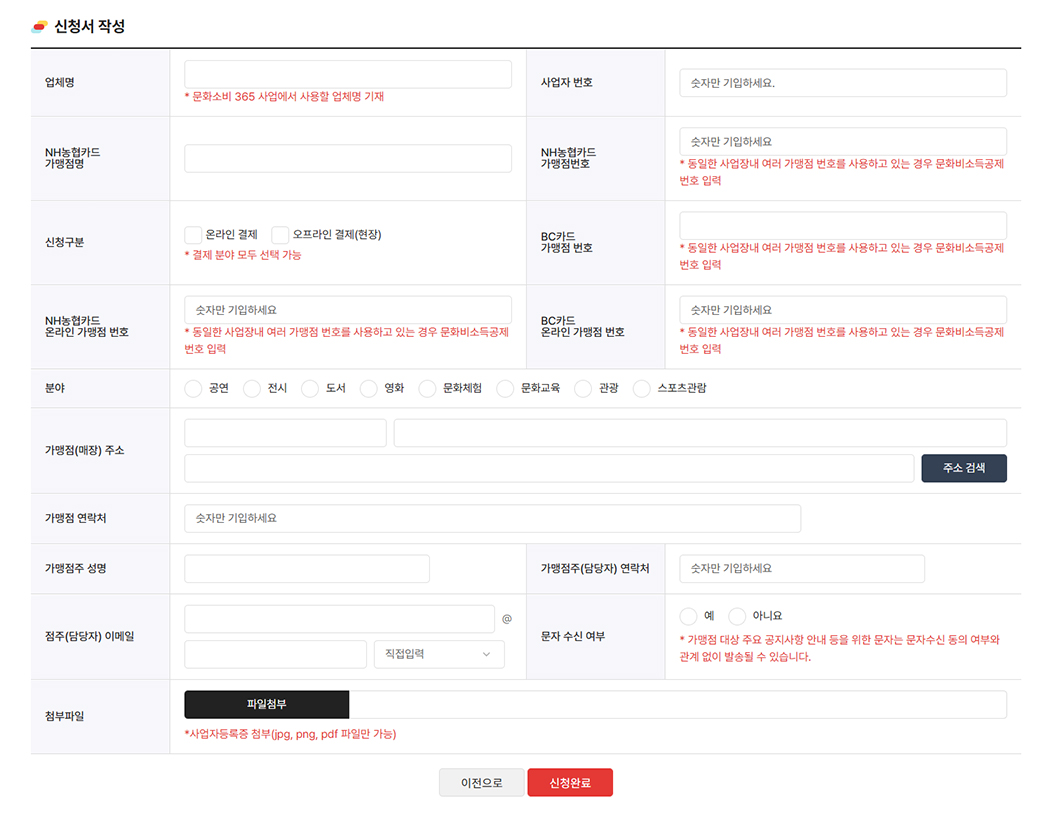This screenshot has height=818, width=1052.
Task: Choose 도서 as the field
Action: [x=310, y=388]
